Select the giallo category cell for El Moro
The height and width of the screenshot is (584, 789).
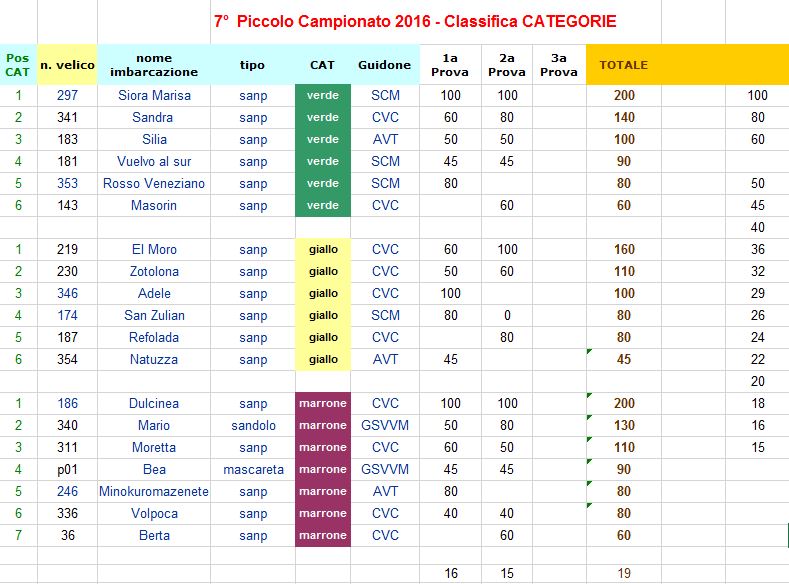pos(323,249)
